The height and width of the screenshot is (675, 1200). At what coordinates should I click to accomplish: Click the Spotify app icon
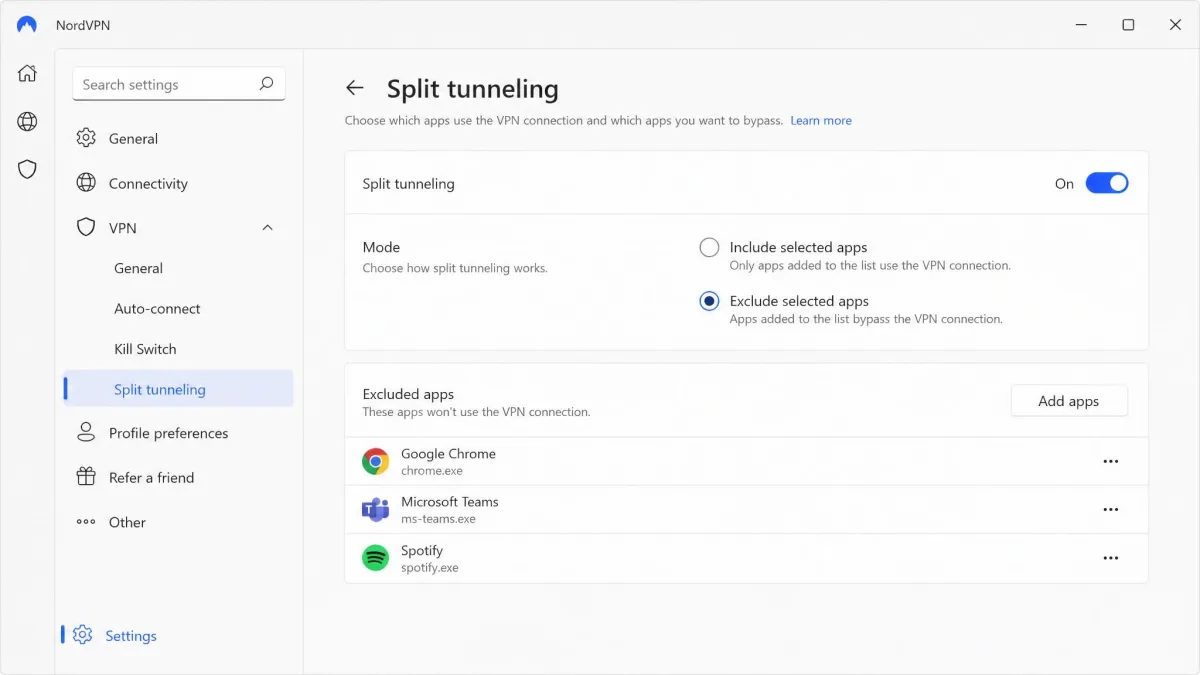coord(376,558)
